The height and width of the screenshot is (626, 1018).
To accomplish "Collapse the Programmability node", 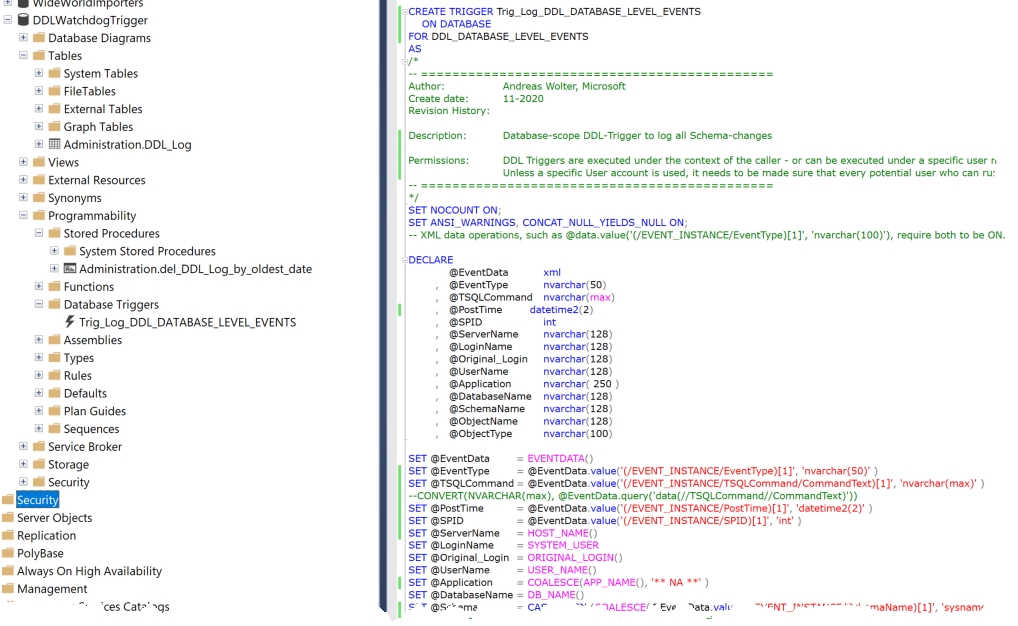I will (23, 215).
